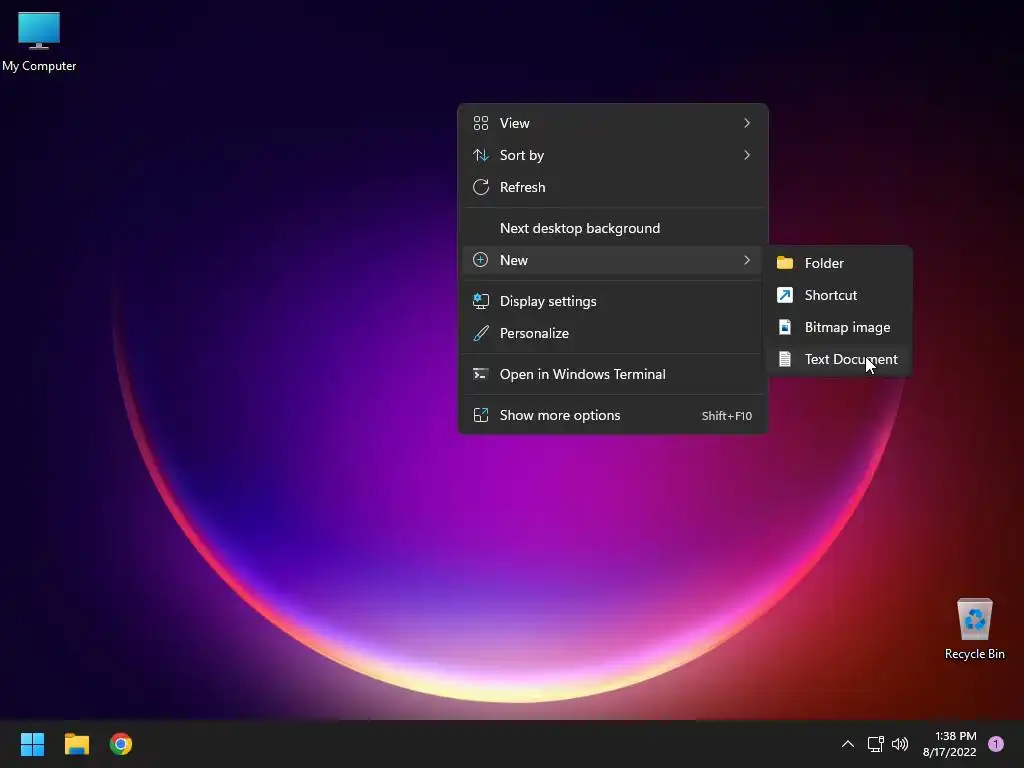Open Display settings
Screen dimensions: 1024x768
coord(613,301)
